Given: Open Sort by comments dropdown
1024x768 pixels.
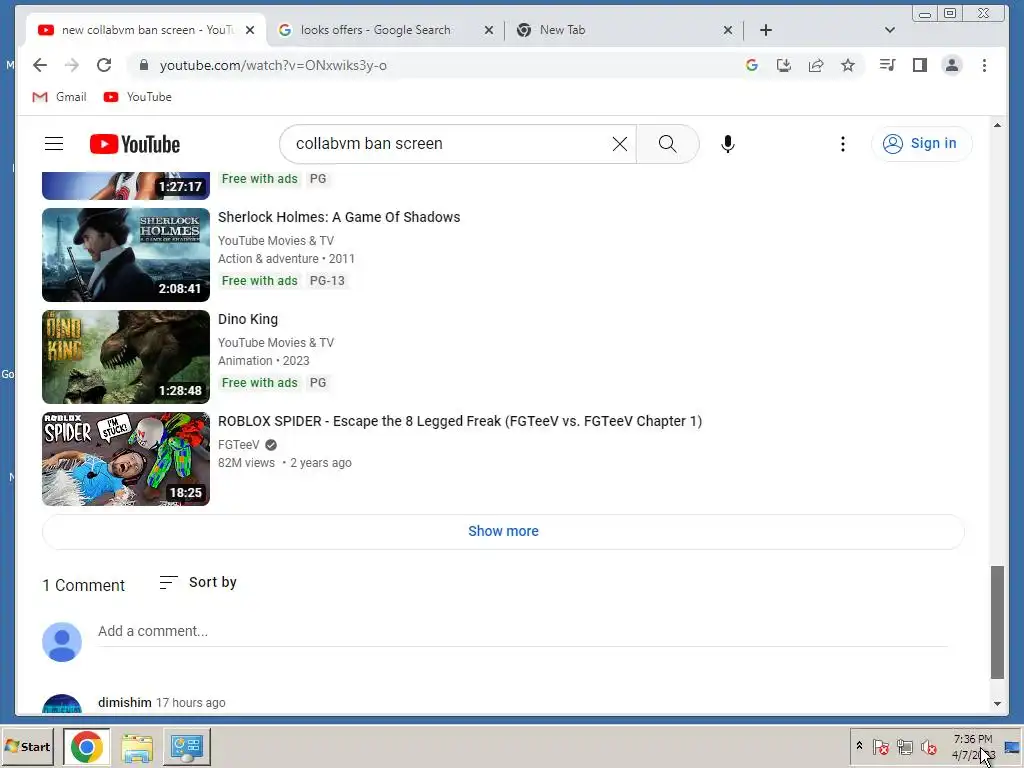Looking at the screenshot, I should 198,582.
